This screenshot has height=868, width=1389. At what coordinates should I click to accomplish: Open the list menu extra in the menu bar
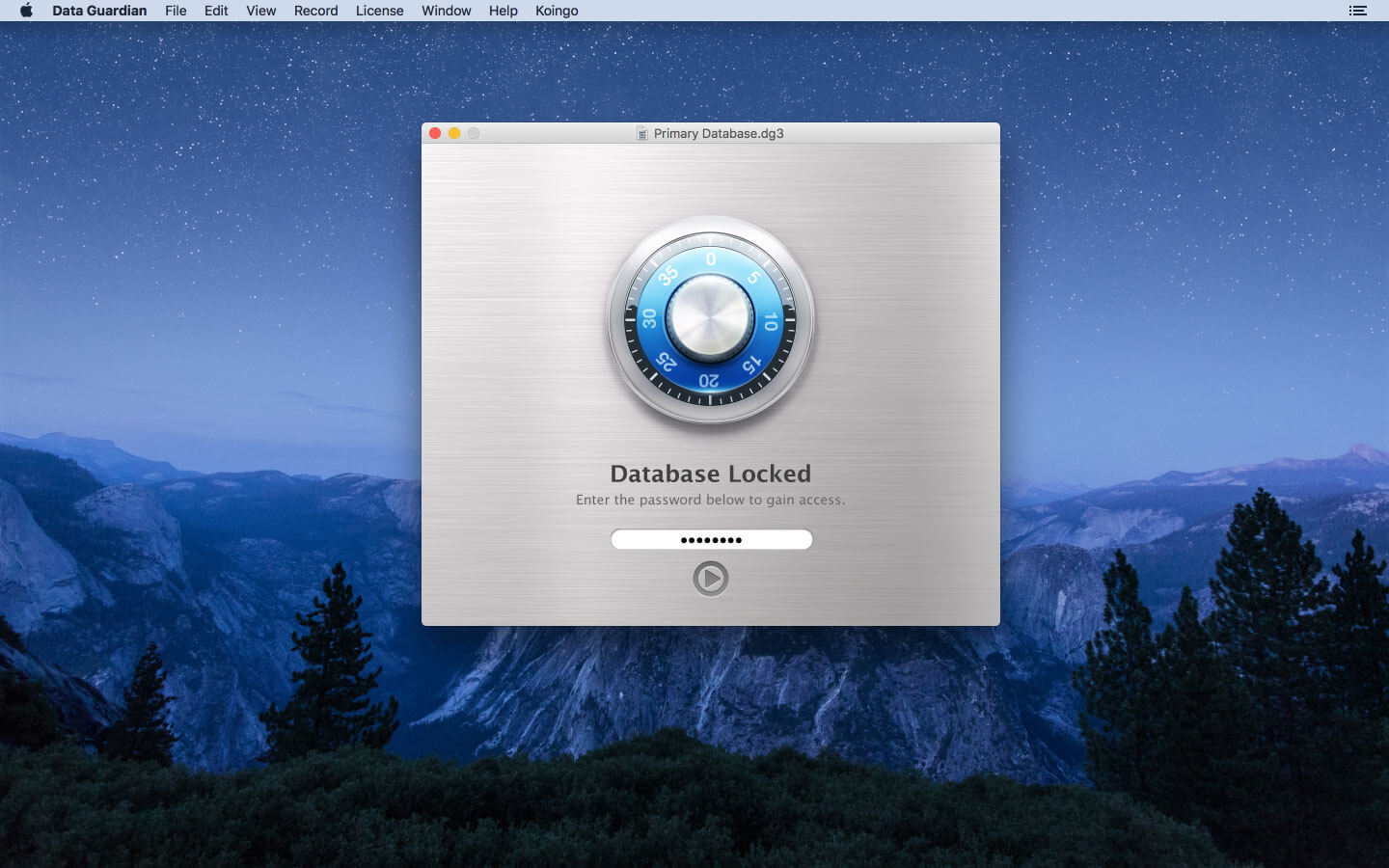[1357, 11]
